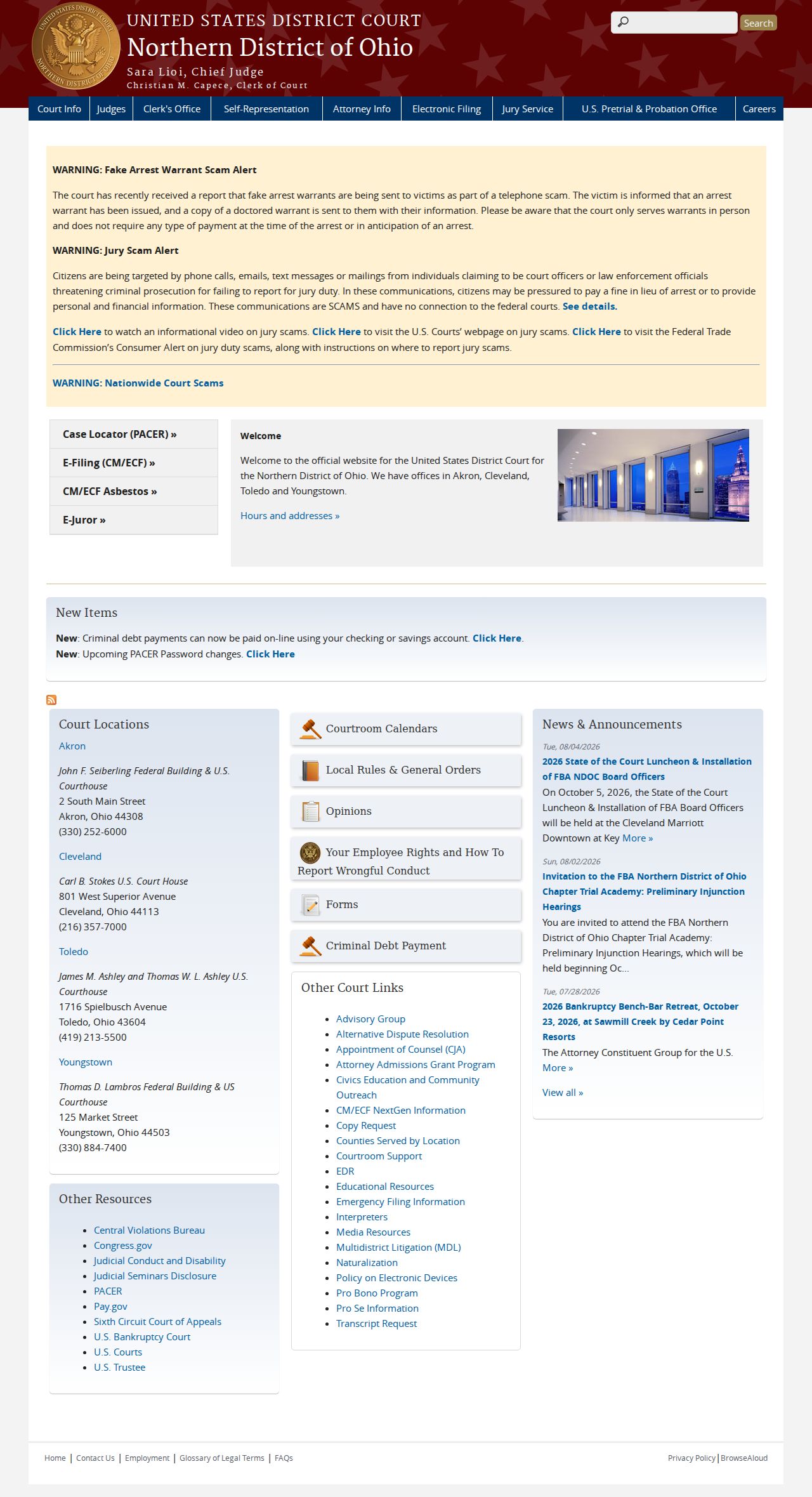Image resolution: width=812 pixels, height=1497 pixels.
Task: Open the E-Juror quick link
Action: pyautogui.click(x=134, y=520)
